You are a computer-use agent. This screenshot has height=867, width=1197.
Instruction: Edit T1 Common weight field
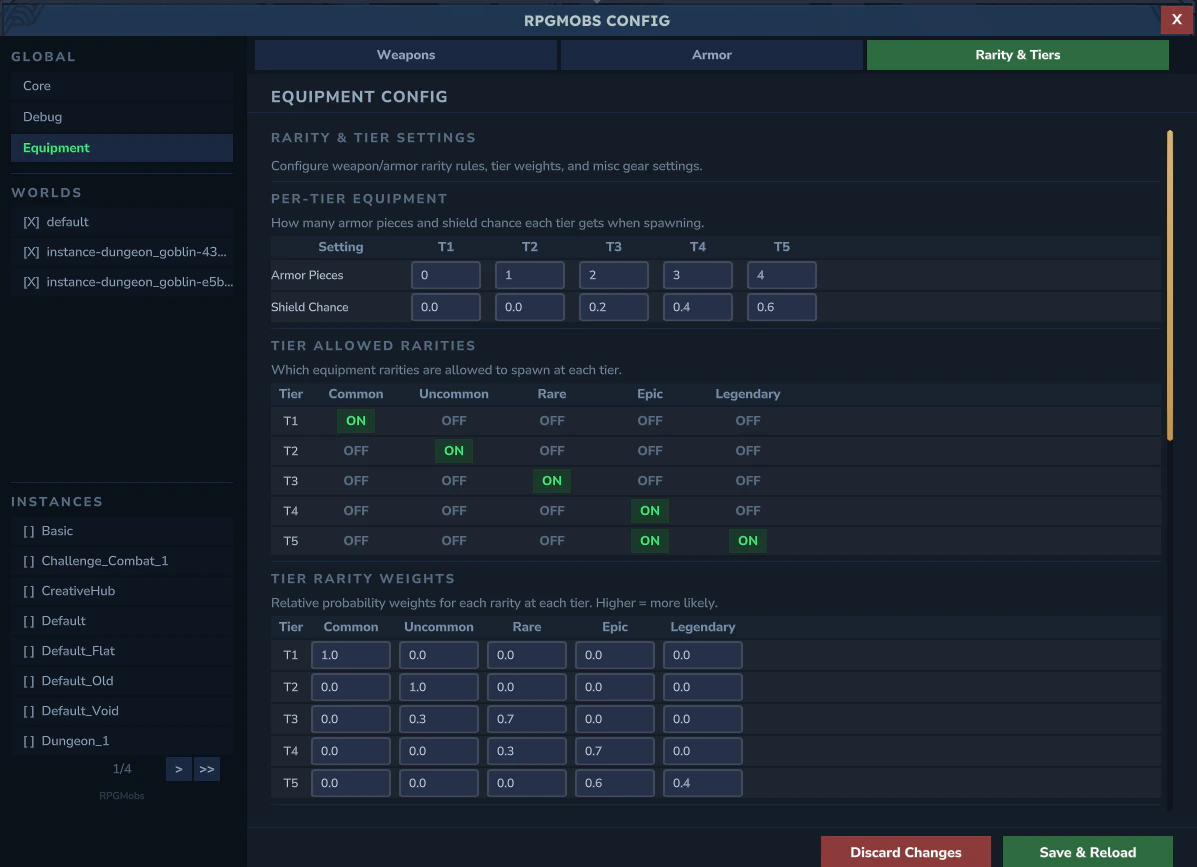point(350,655)
